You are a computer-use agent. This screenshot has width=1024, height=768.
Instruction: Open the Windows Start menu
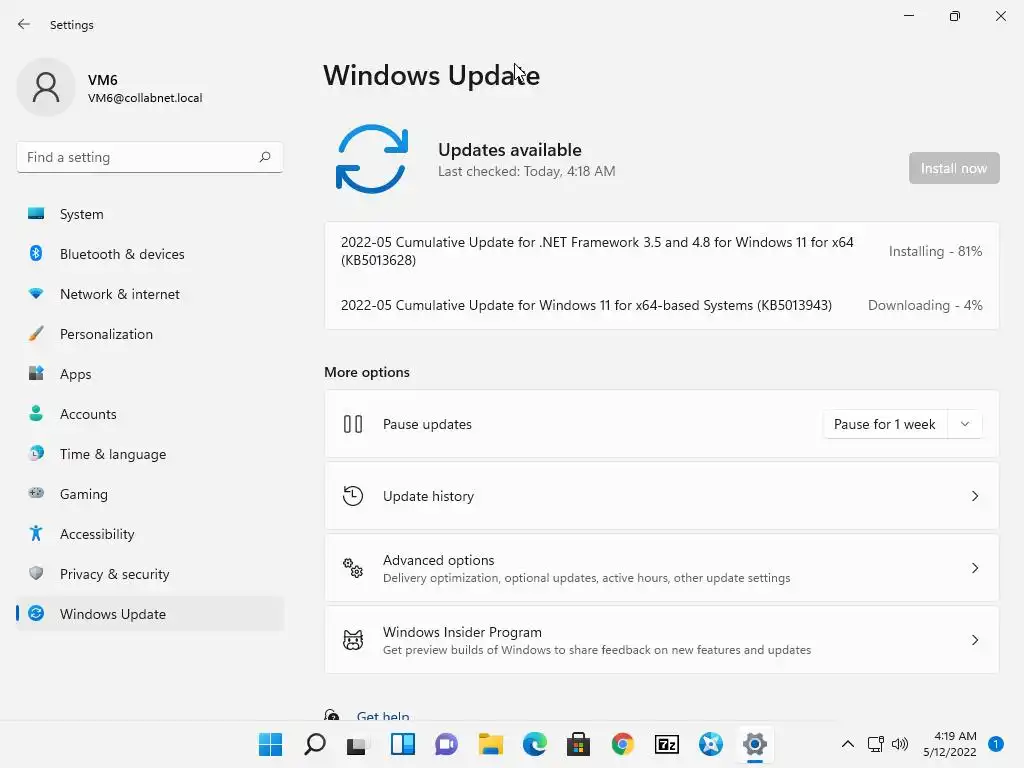tap(270, 744)
